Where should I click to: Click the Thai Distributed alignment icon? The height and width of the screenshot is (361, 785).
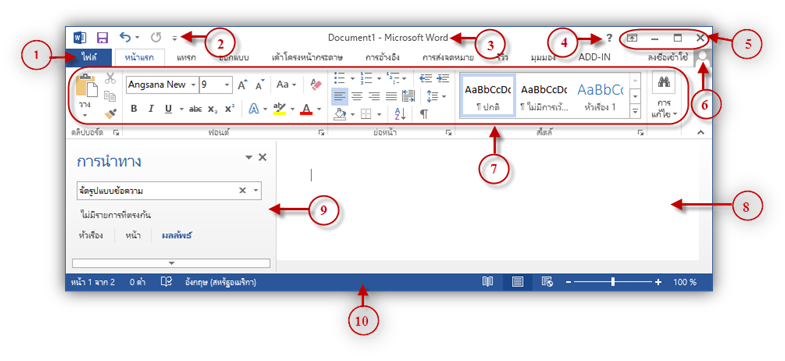(x=409, y=96)
